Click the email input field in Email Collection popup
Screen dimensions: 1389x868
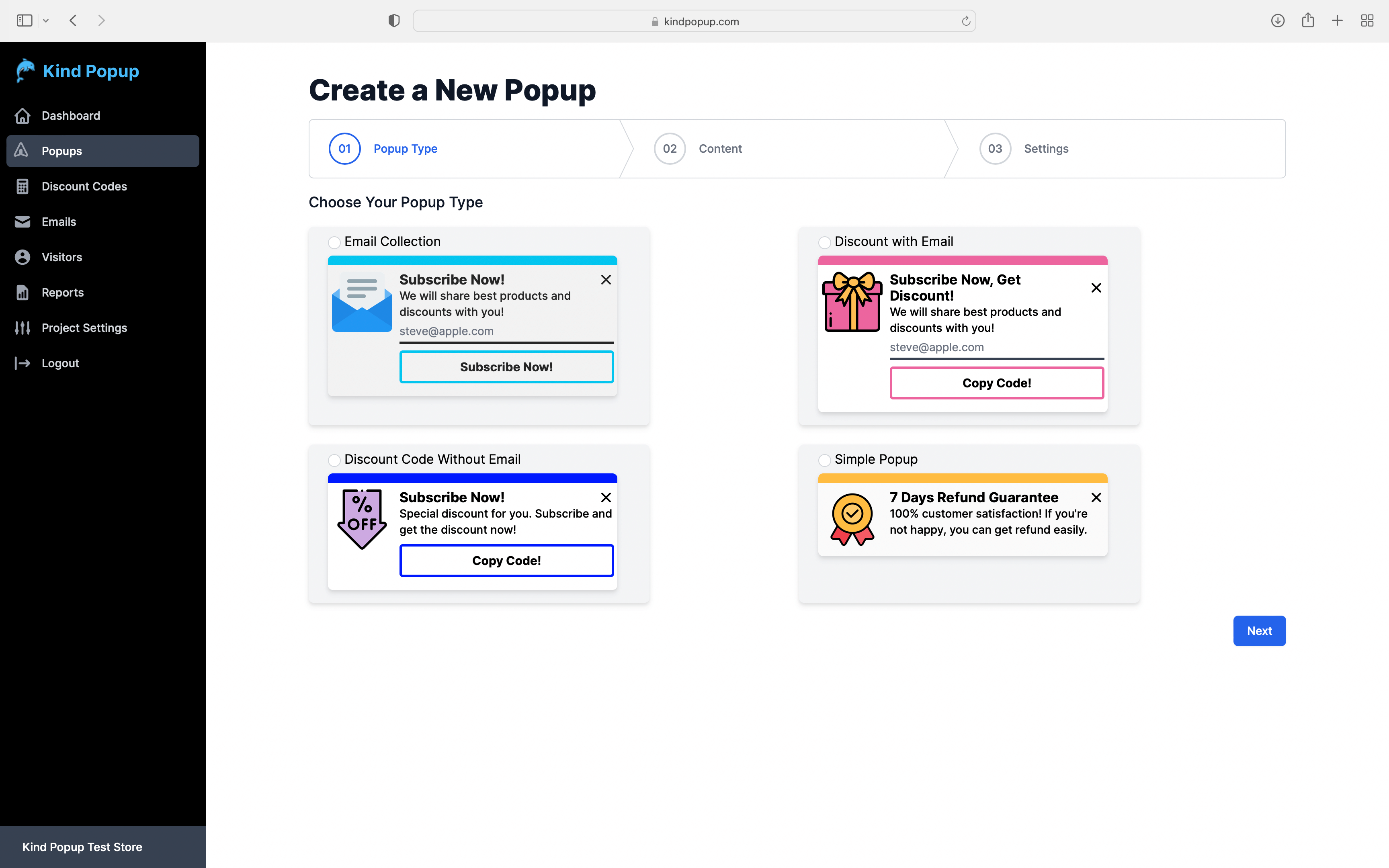[505, 330]
